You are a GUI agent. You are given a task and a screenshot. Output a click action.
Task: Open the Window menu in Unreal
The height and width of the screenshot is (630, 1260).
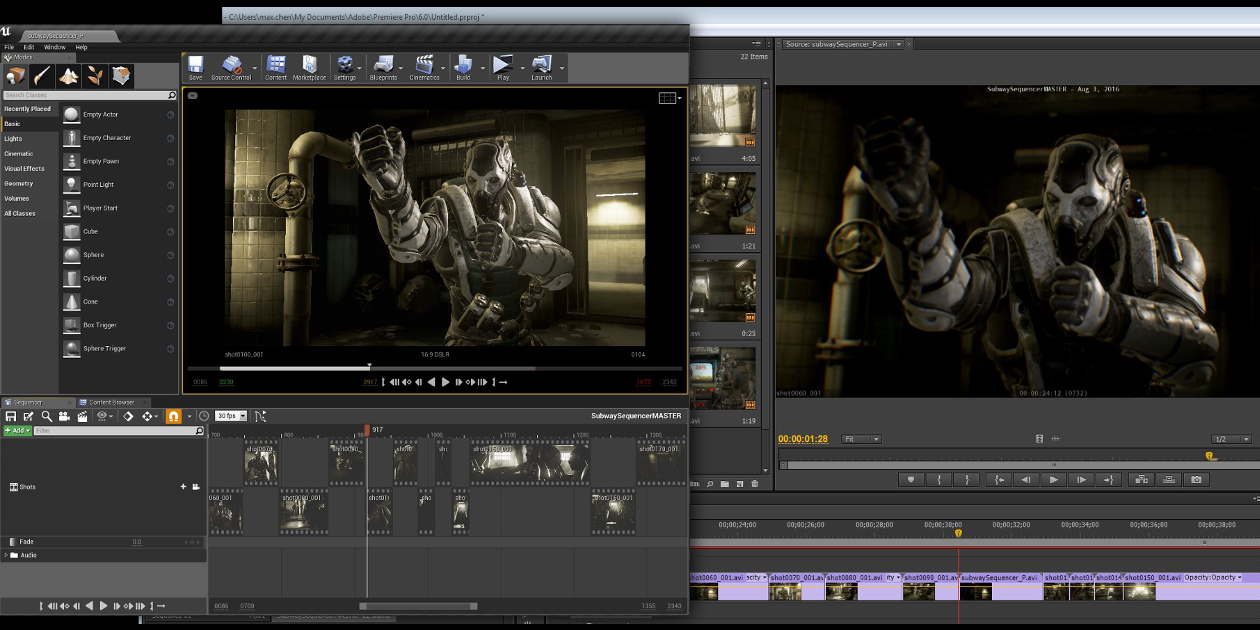(55, 45)
